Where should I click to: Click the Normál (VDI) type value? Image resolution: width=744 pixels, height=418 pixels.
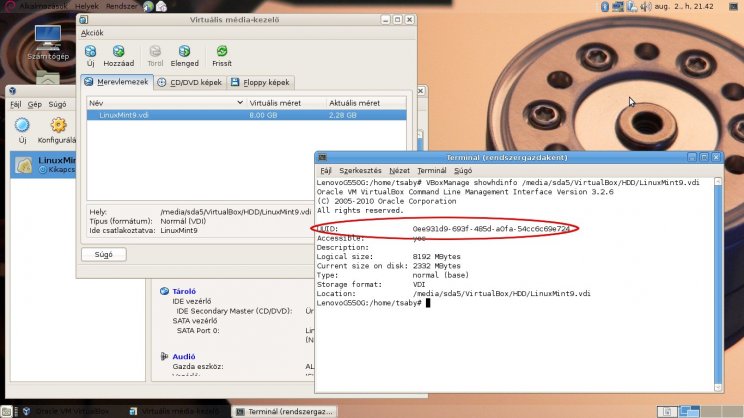(x=183, y=221)
